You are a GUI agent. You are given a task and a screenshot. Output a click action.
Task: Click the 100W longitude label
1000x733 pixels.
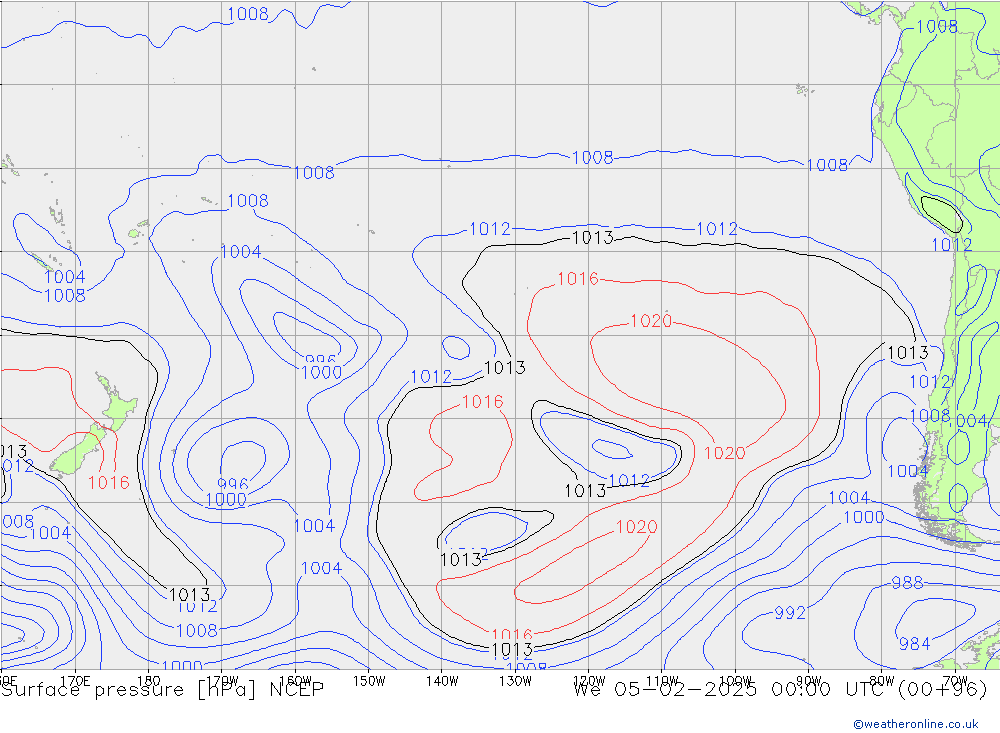coord(735,681)
